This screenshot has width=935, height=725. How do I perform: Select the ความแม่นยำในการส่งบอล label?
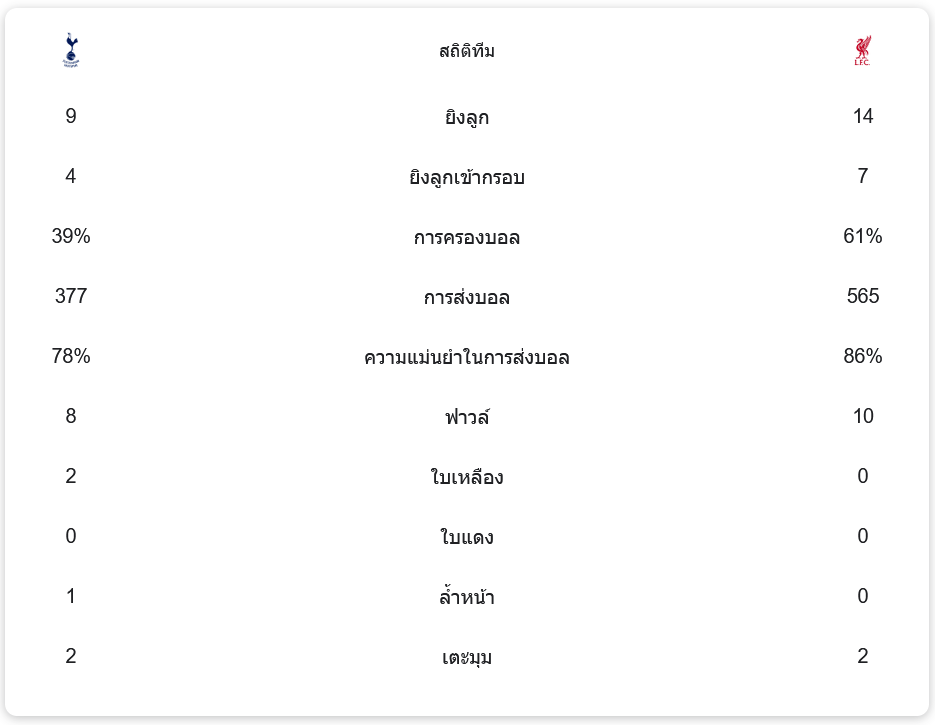click(467, 358)
